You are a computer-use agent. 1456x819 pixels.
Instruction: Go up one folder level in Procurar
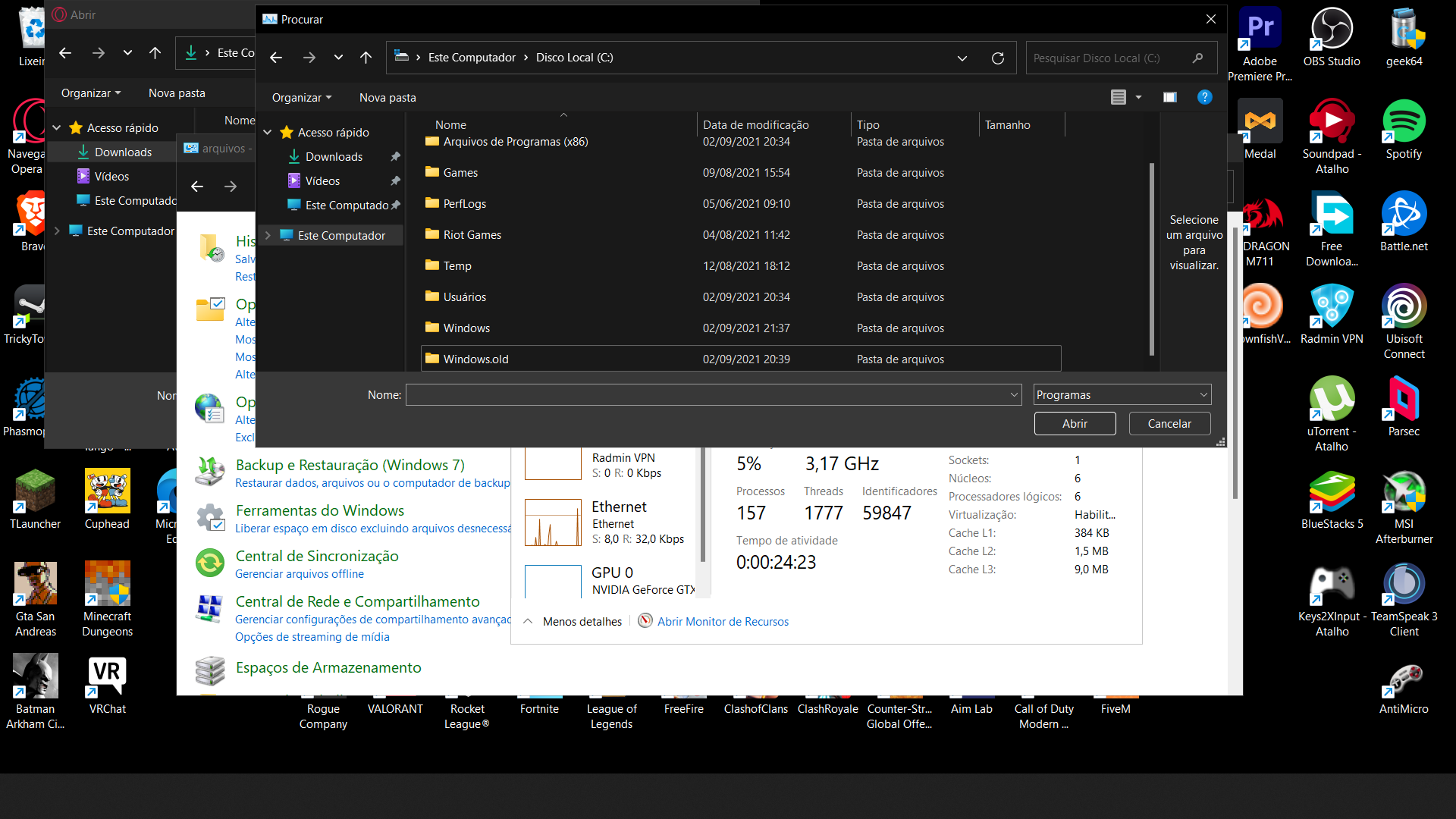coord(366,58)
